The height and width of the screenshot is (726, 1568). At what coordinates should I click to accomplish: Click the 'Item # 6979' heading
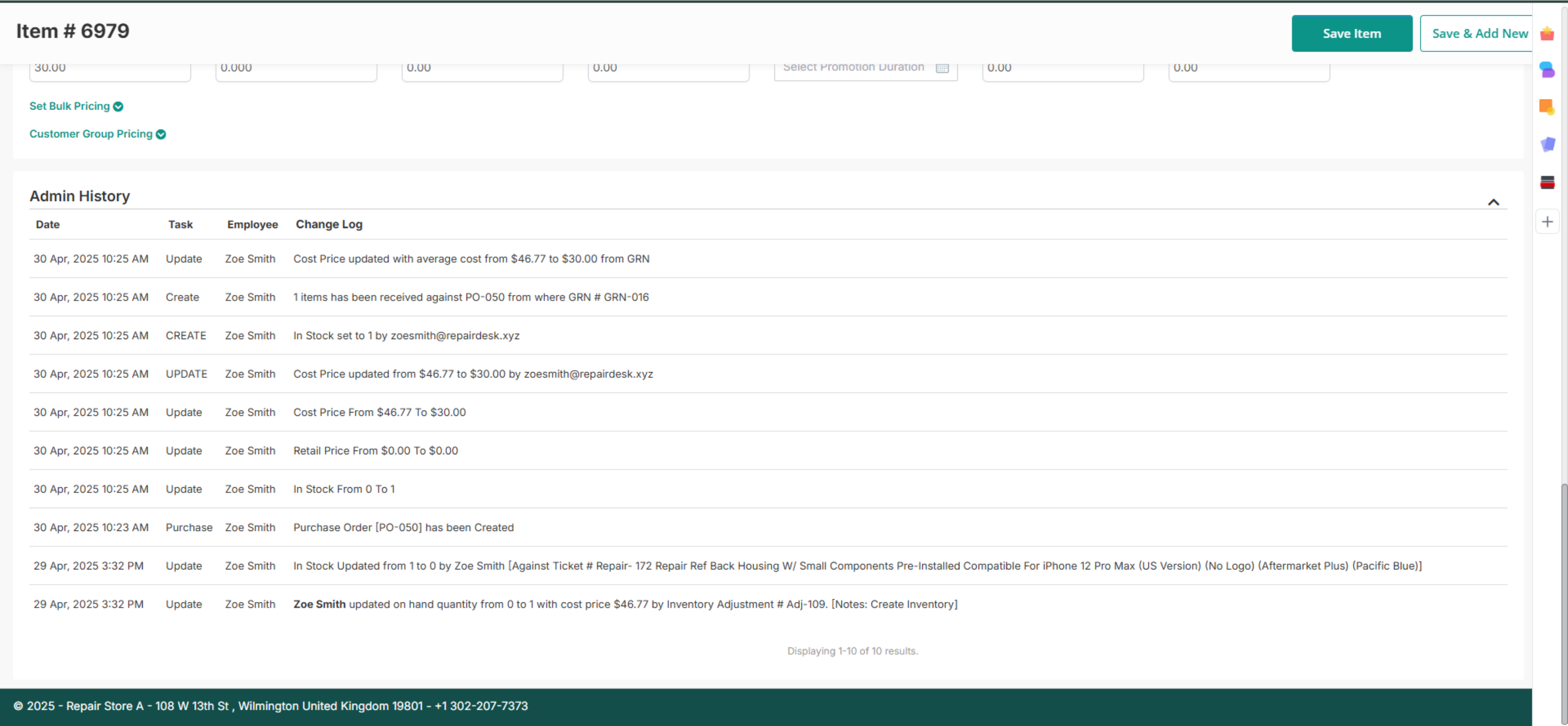[72, 31]
